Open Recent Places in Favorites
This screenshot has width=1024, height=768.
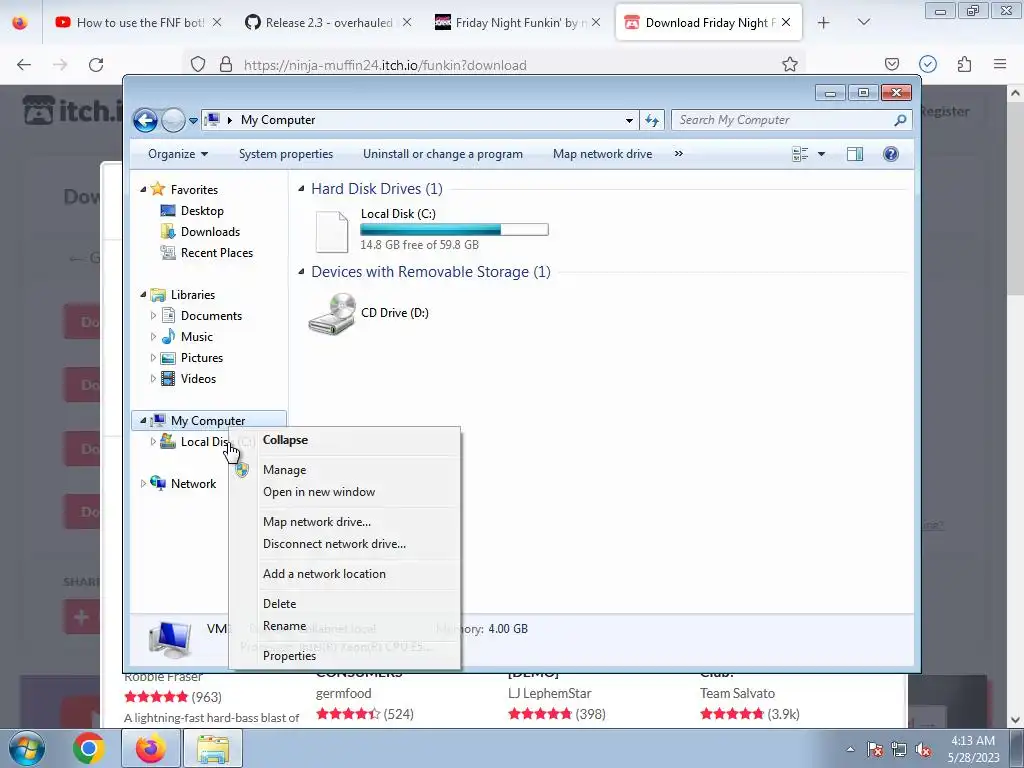[x=216, y=253]
